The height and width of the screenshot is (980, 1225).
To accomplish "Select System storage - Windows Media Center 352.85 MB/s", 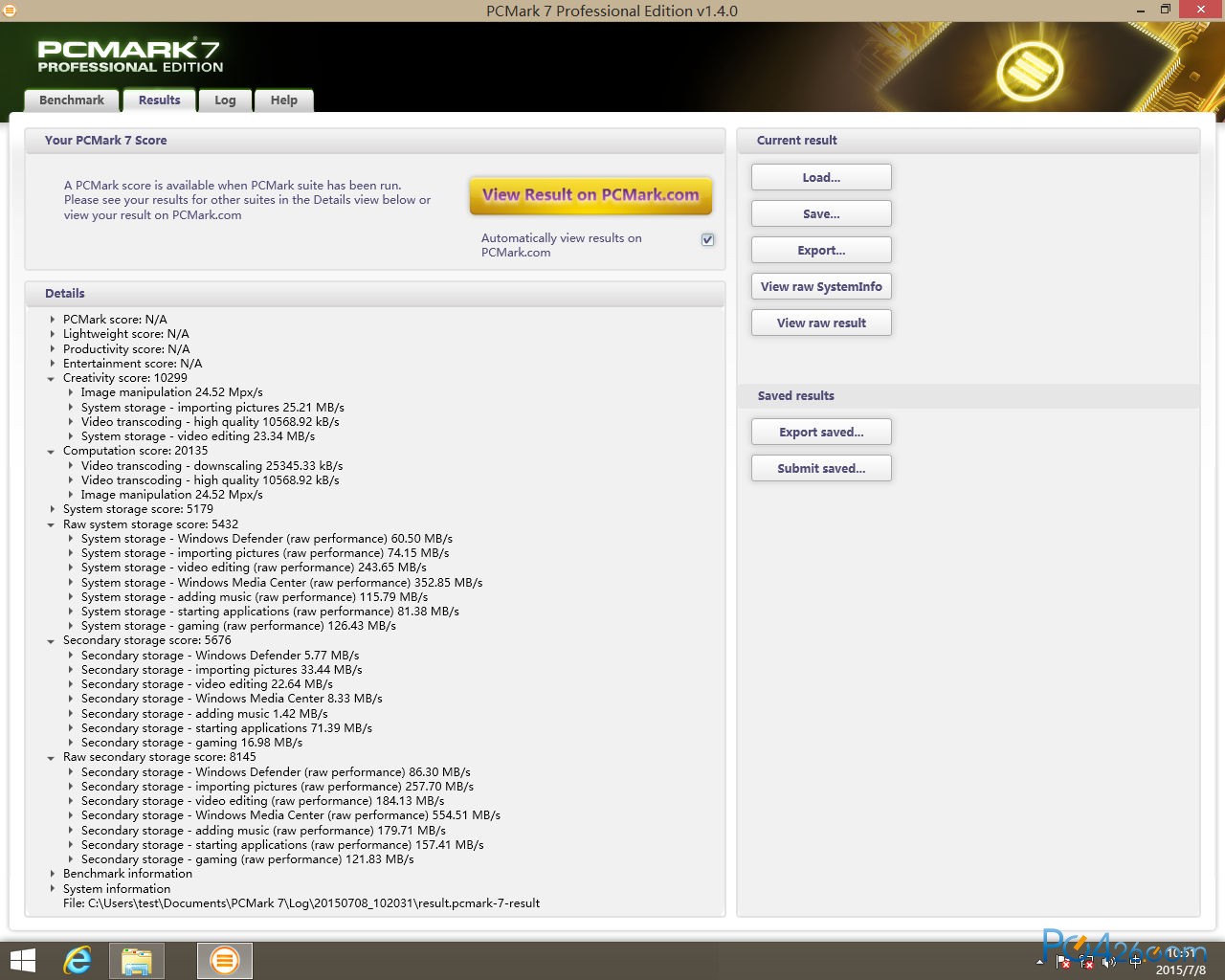I will pyautogui.click(x=282, y=583).
